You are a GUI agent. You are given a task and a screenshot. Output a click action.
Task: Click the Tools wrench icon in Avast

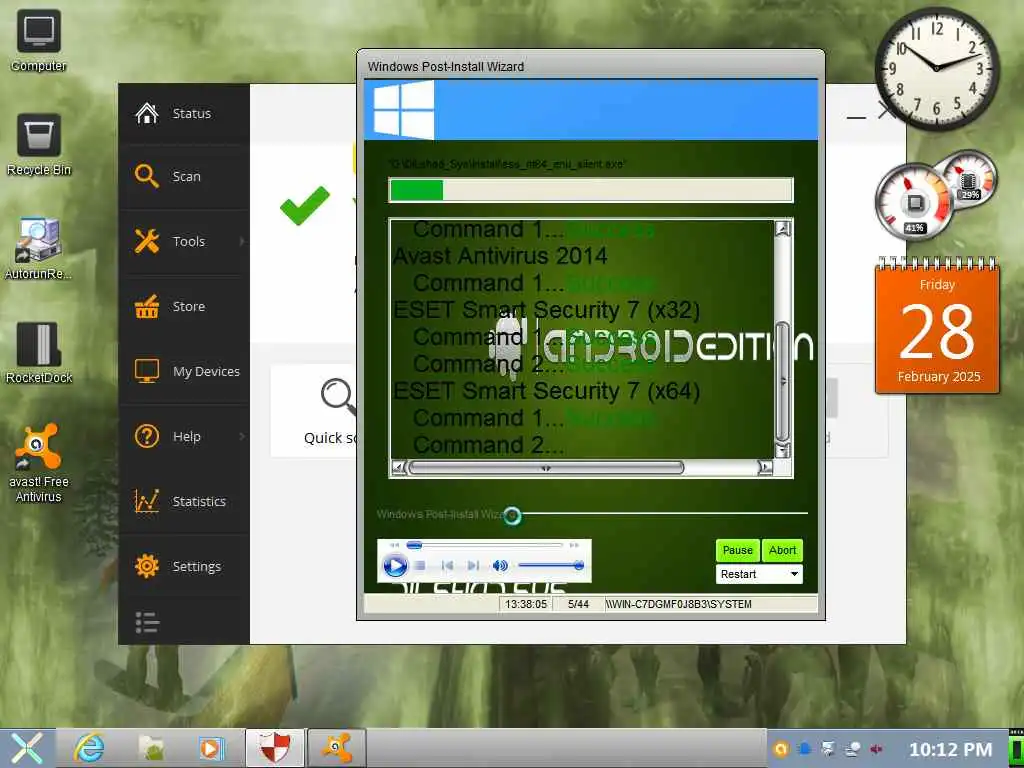146,241
